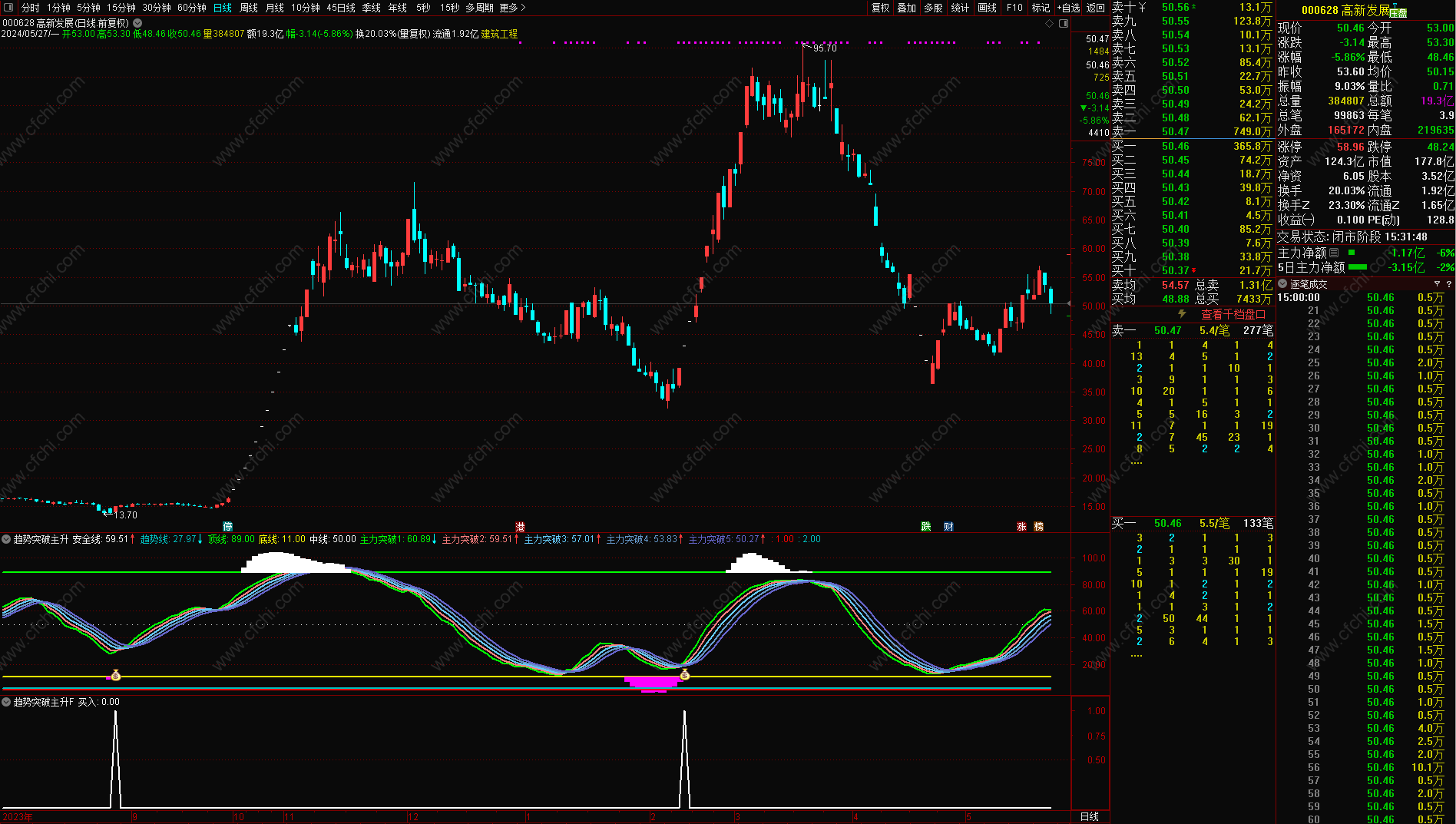Click the filter icon in 逐笔成交 header
This screenshot has width=1456, height=824.
tap(1437, 284)
